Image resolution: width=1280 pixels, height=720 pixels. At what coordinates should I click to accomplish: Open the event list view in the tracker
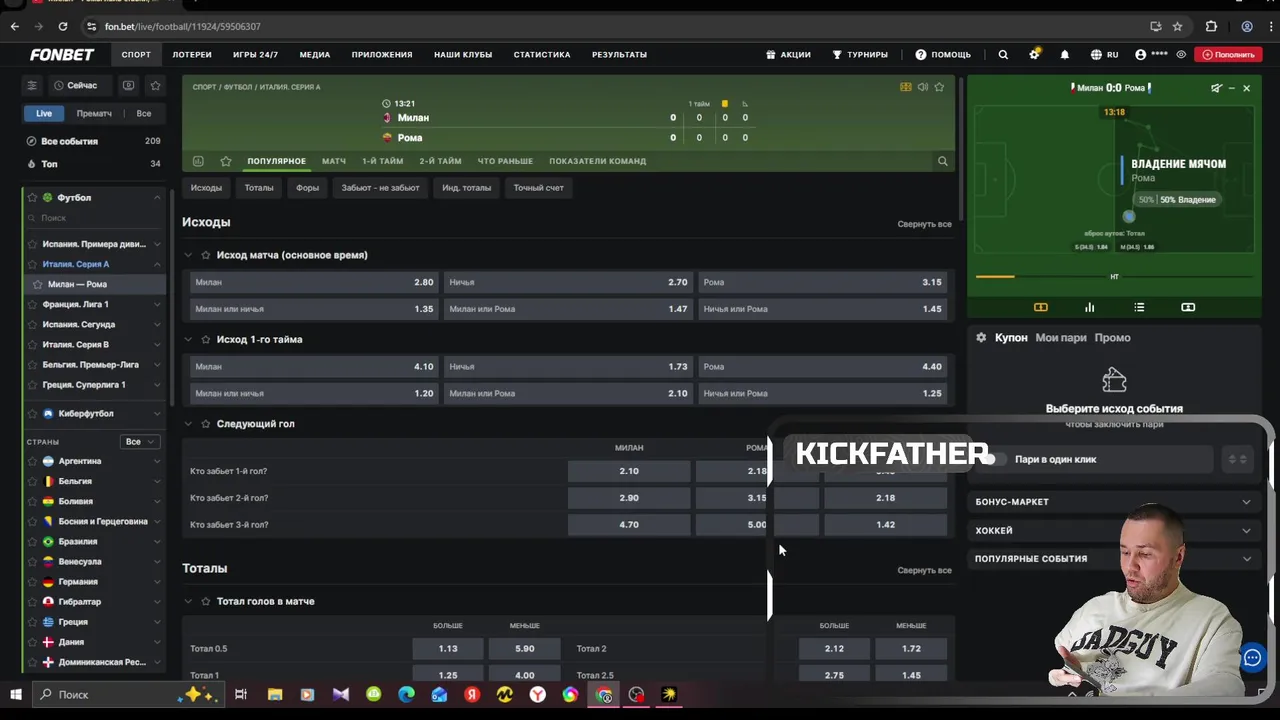1139,307
